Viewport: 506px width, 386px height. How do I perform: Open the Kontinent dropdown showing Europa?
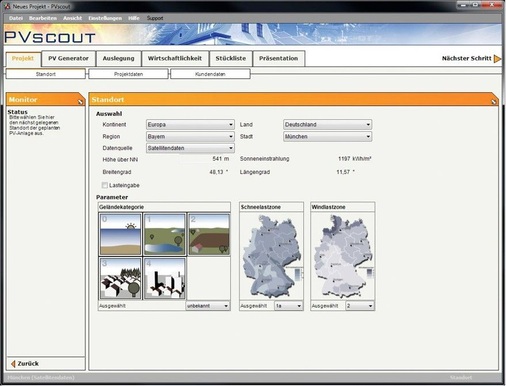[190, 125]
